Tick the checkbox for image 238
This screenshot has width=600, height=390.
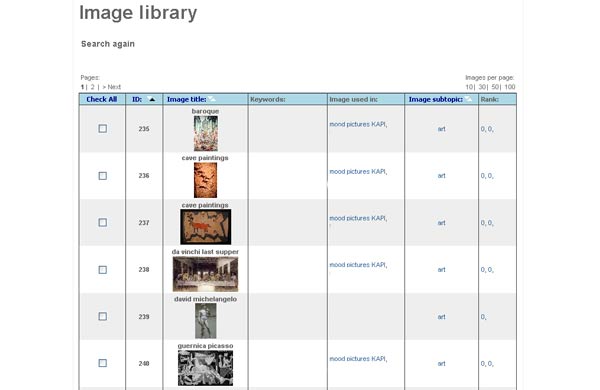tap(103, 270)
